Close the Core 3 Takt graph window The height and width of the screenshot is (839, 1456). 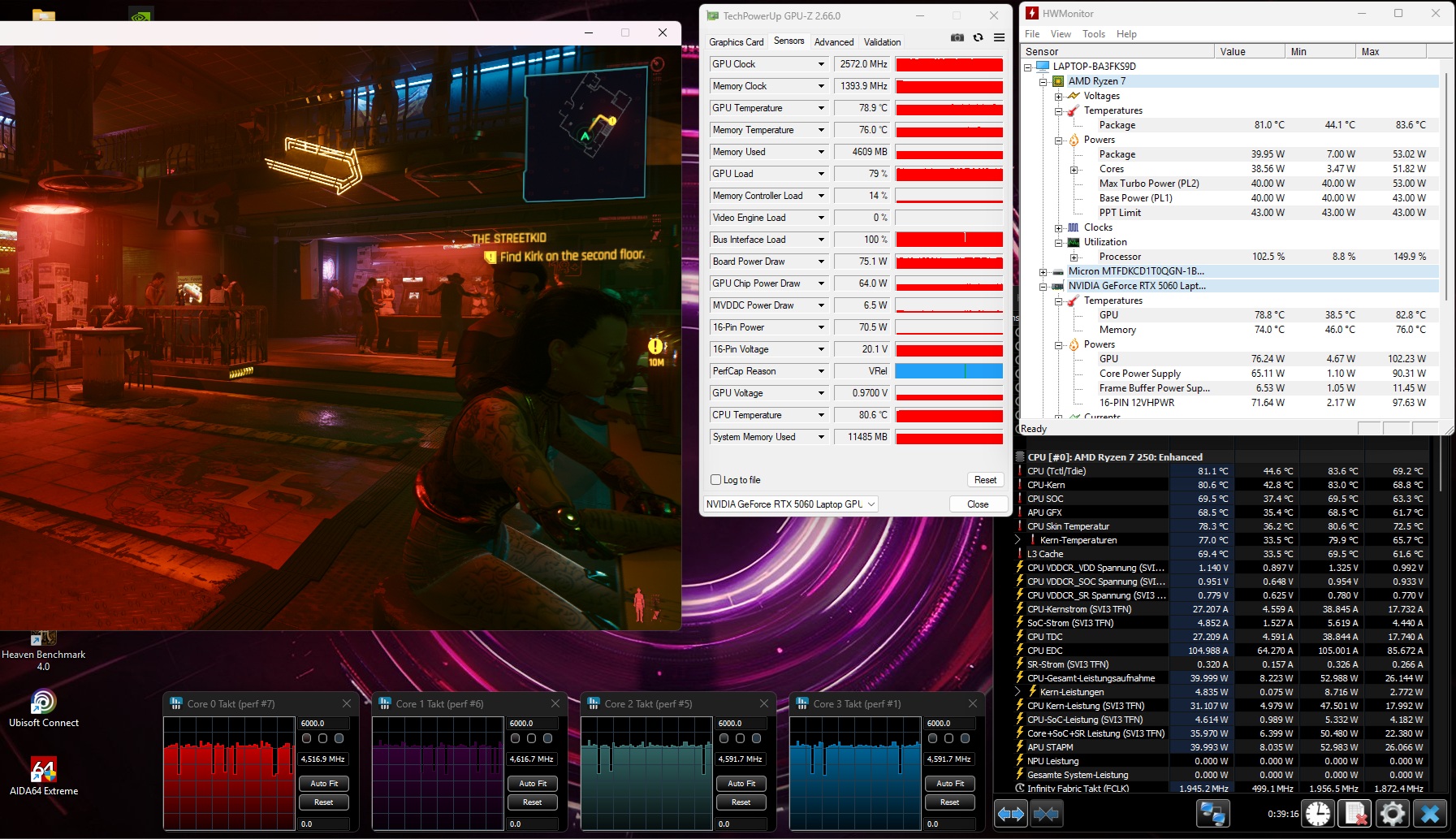pyautogui.click(x=973, y=703)
